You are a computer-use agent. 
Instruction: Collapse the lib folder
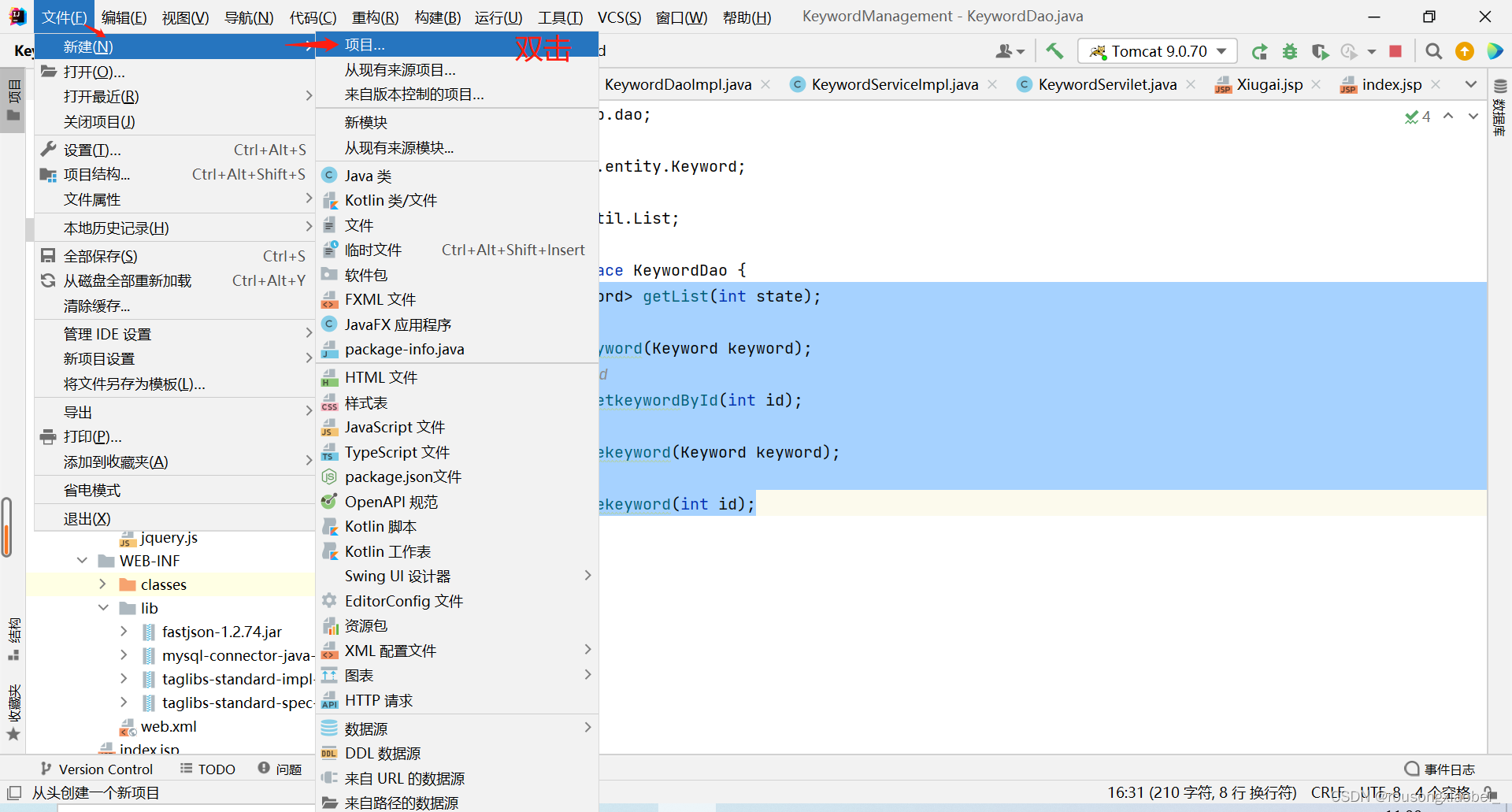pyautogui.click(x=103, y=608)
